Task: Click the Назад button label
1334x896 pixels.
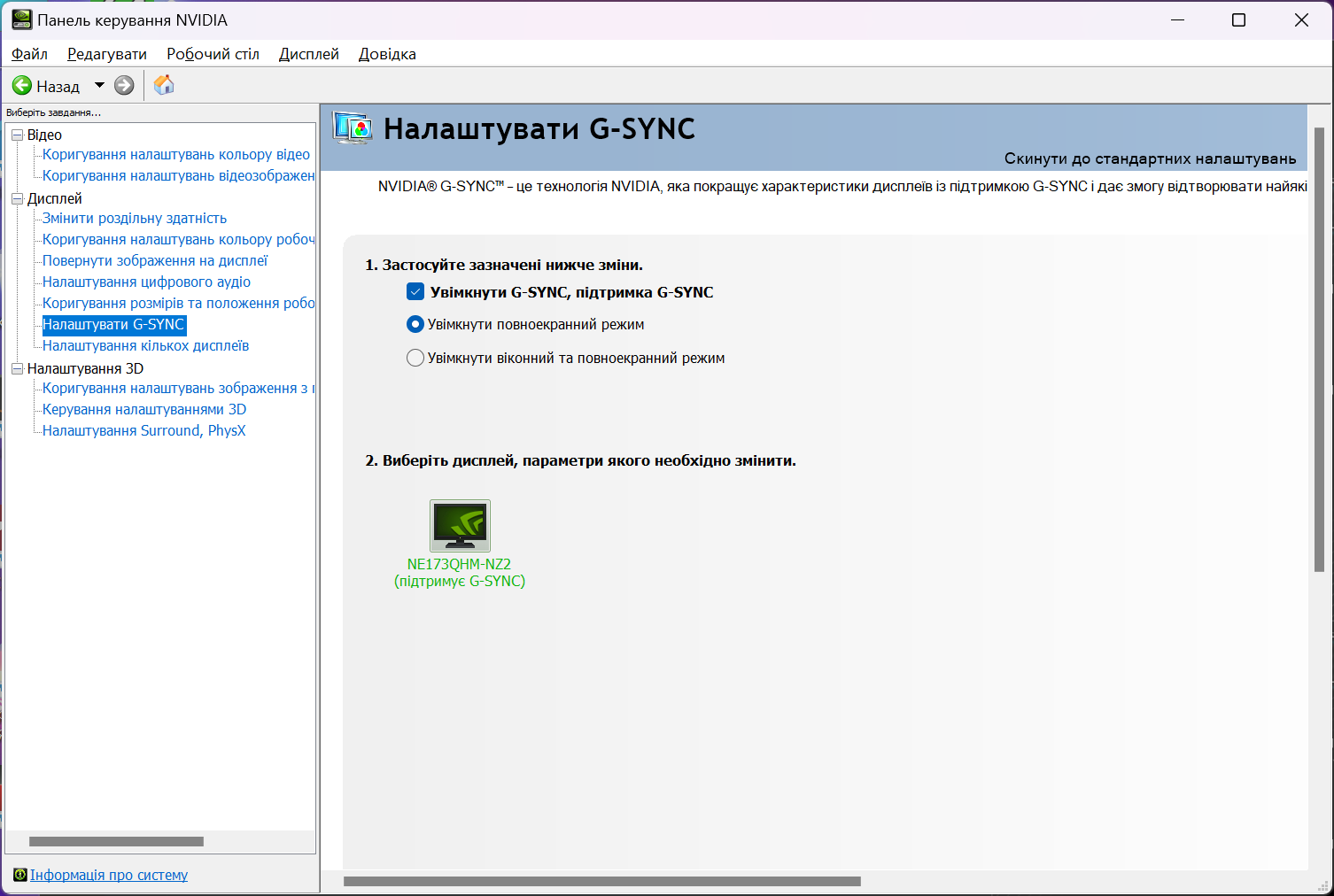Action: [58, 86]
